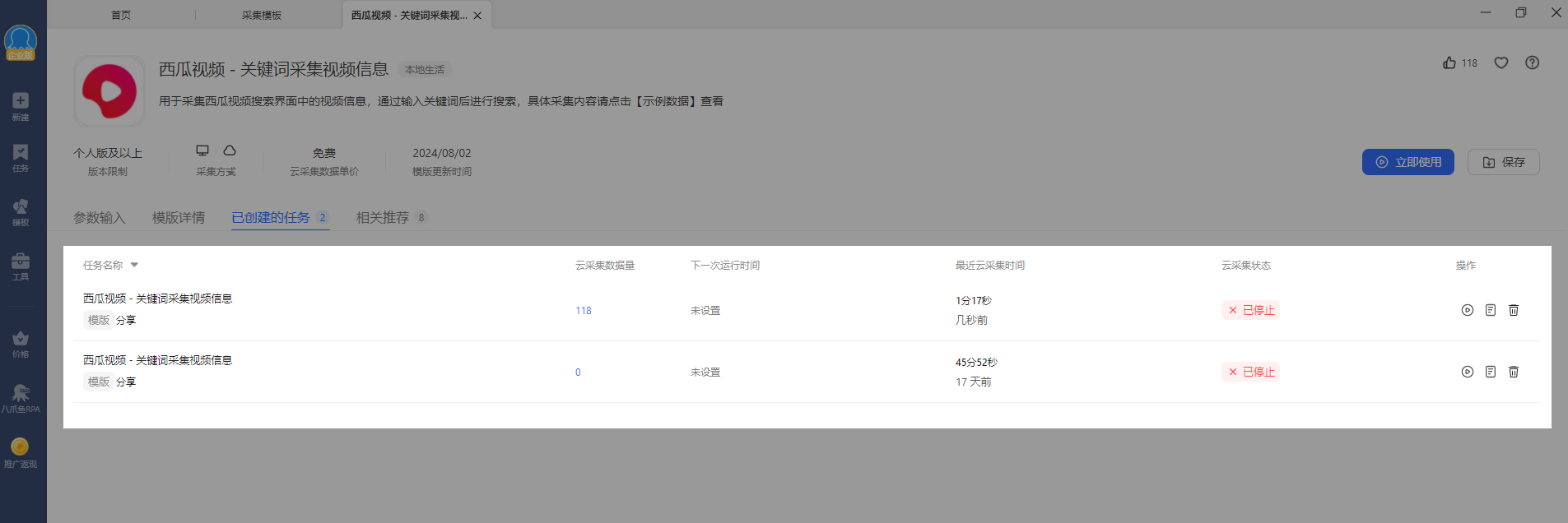The image size is (1568, 523).
Task: Open the 任务 sidebar icon
Action: point(21,158)
